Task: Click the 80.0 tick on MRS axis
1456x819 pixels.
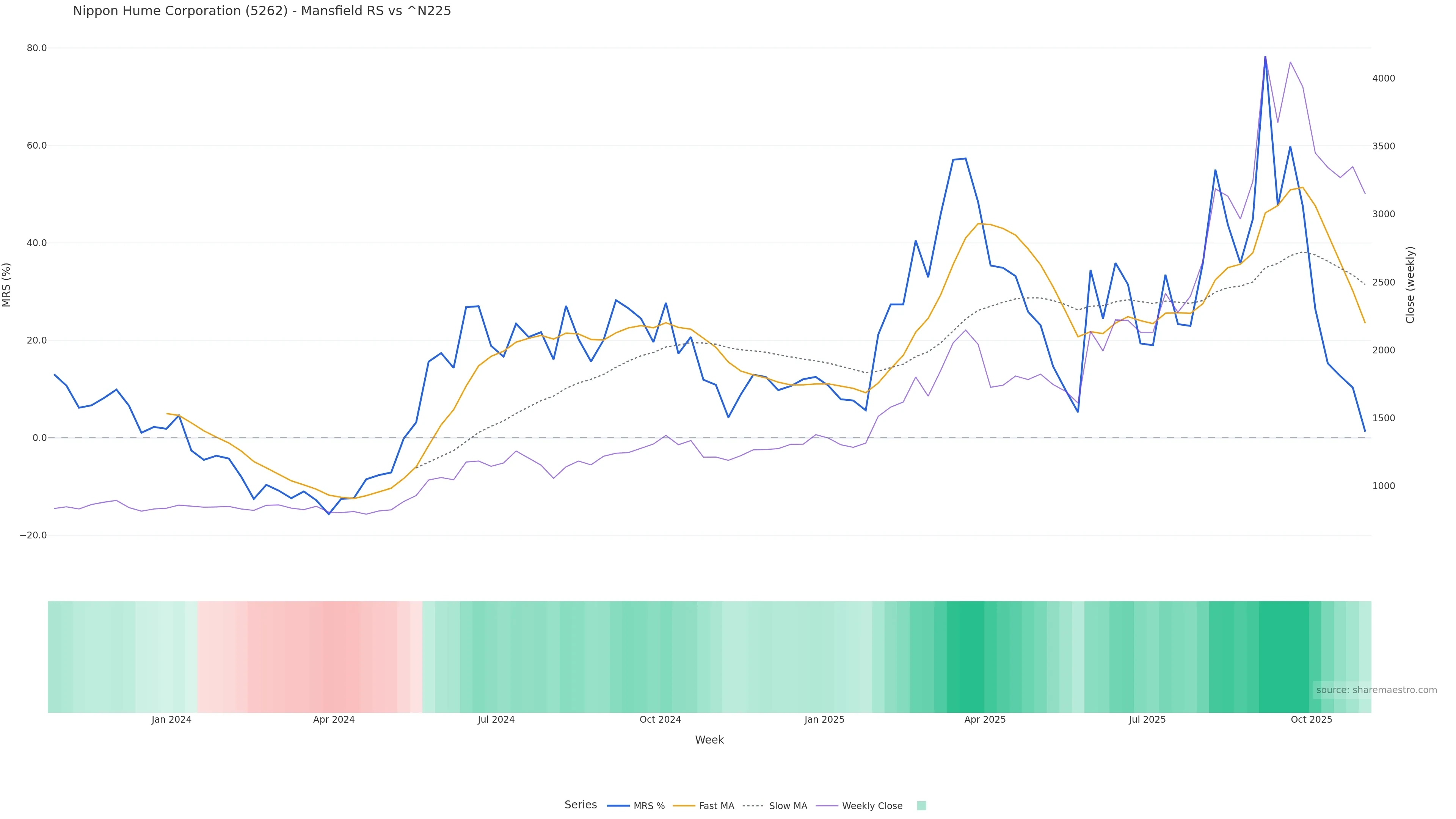Action: pyautogui.click(x=37, y=48)
